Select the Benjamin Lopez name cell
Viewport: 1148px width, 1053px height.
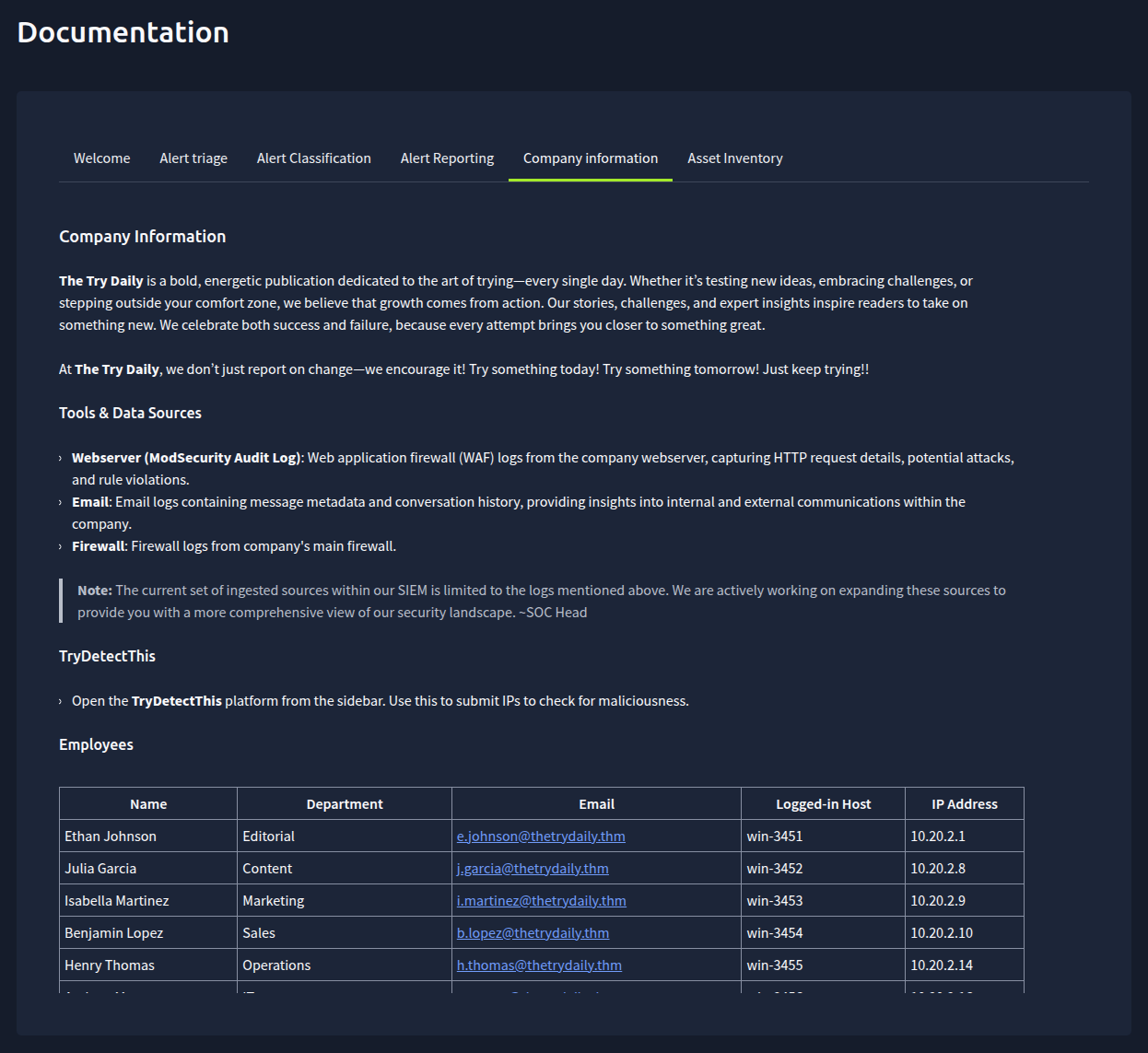click(148, 933)
